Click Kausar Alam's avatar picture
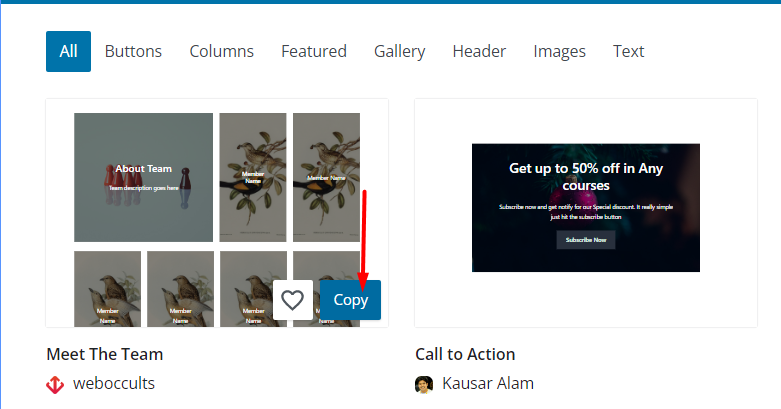Screen dimensions: 781x409 tap(424, 384)
